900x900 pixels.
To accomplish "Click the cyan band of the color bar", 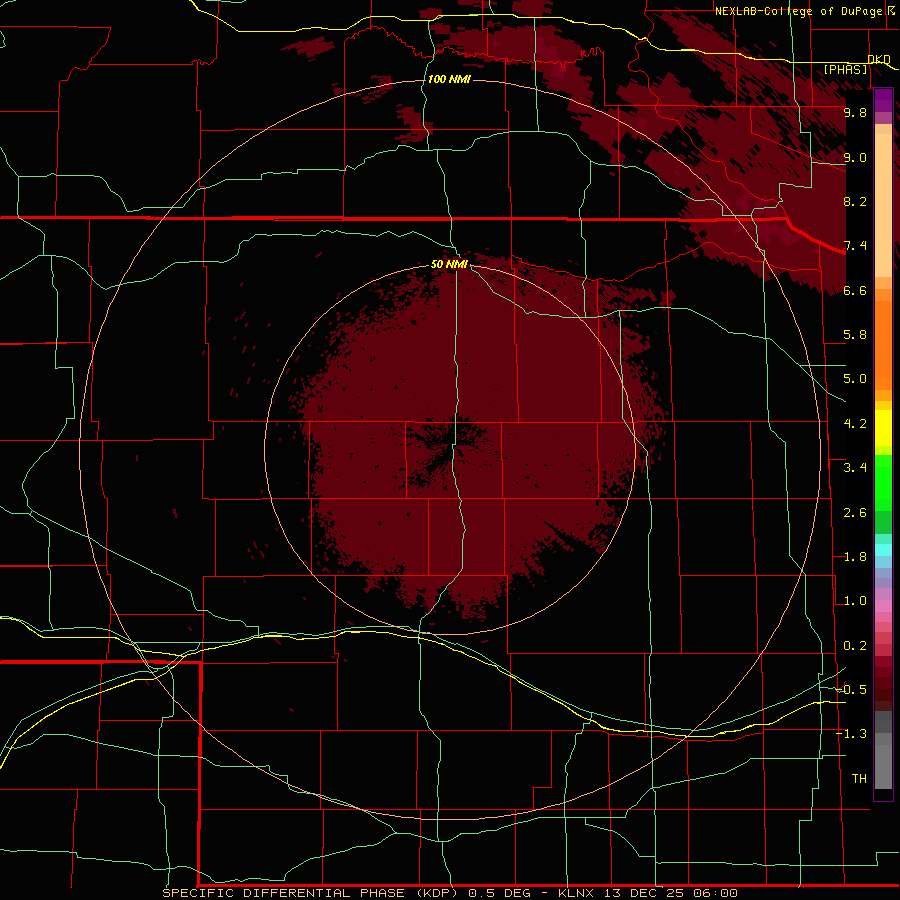I will (883, 550).
